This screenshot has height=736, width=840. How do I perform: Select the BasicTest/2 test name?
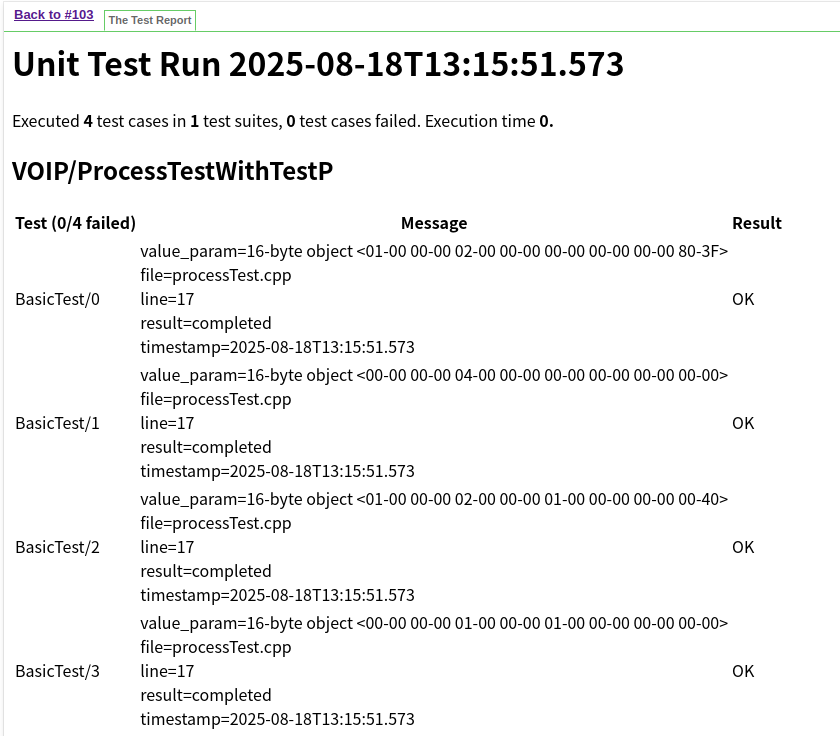[x=57, y=547]
